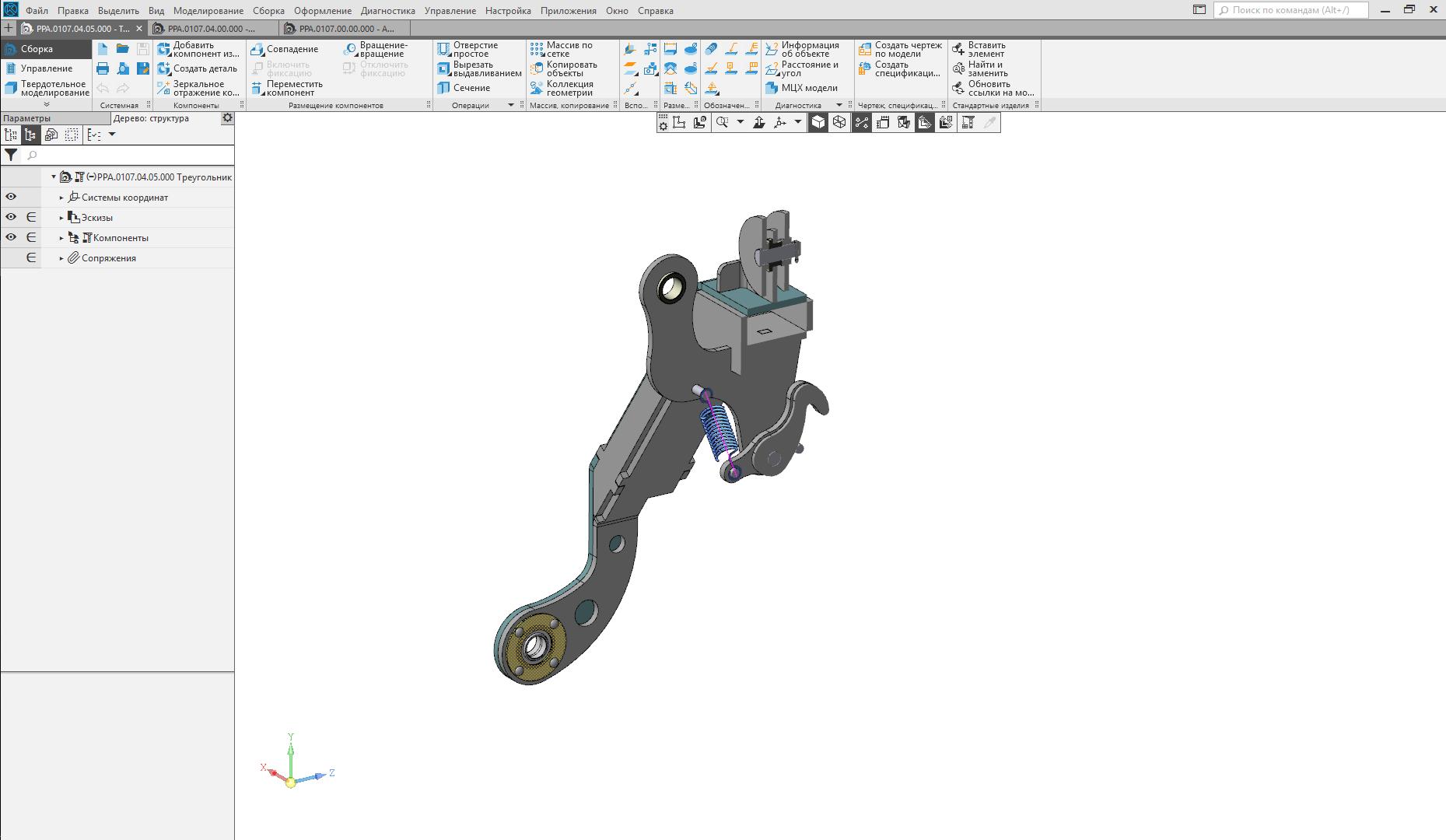Hide Системы координат with its eye icon
Screen dimensions: 1446x840
11,197
